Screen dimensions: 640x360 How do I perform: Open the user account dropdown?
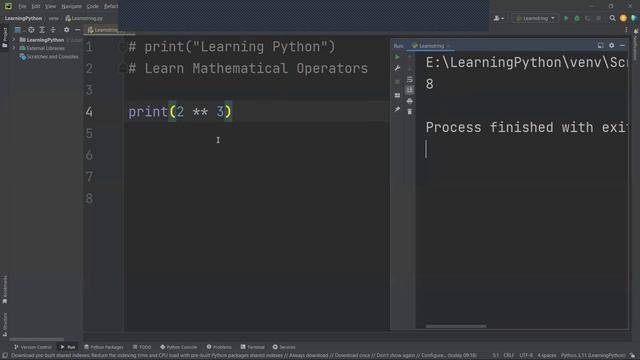click(499, 18)
